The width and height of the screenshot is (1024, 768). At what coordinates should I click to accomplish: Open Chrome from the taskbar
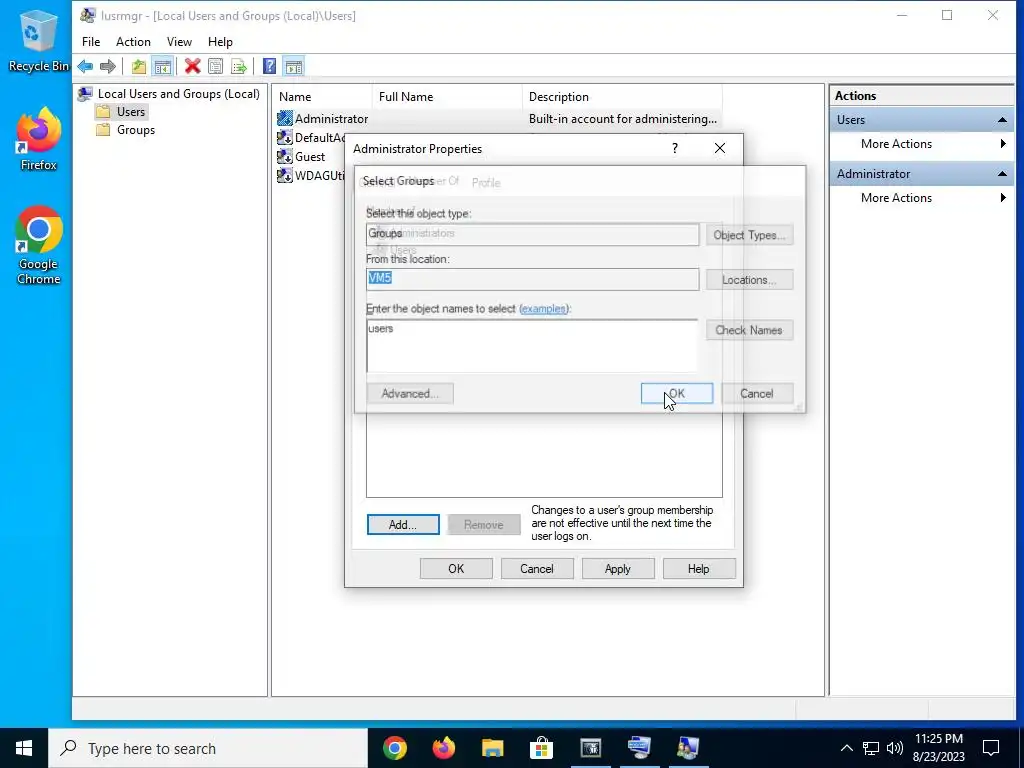pyautogui.click(x=394, y=748)
